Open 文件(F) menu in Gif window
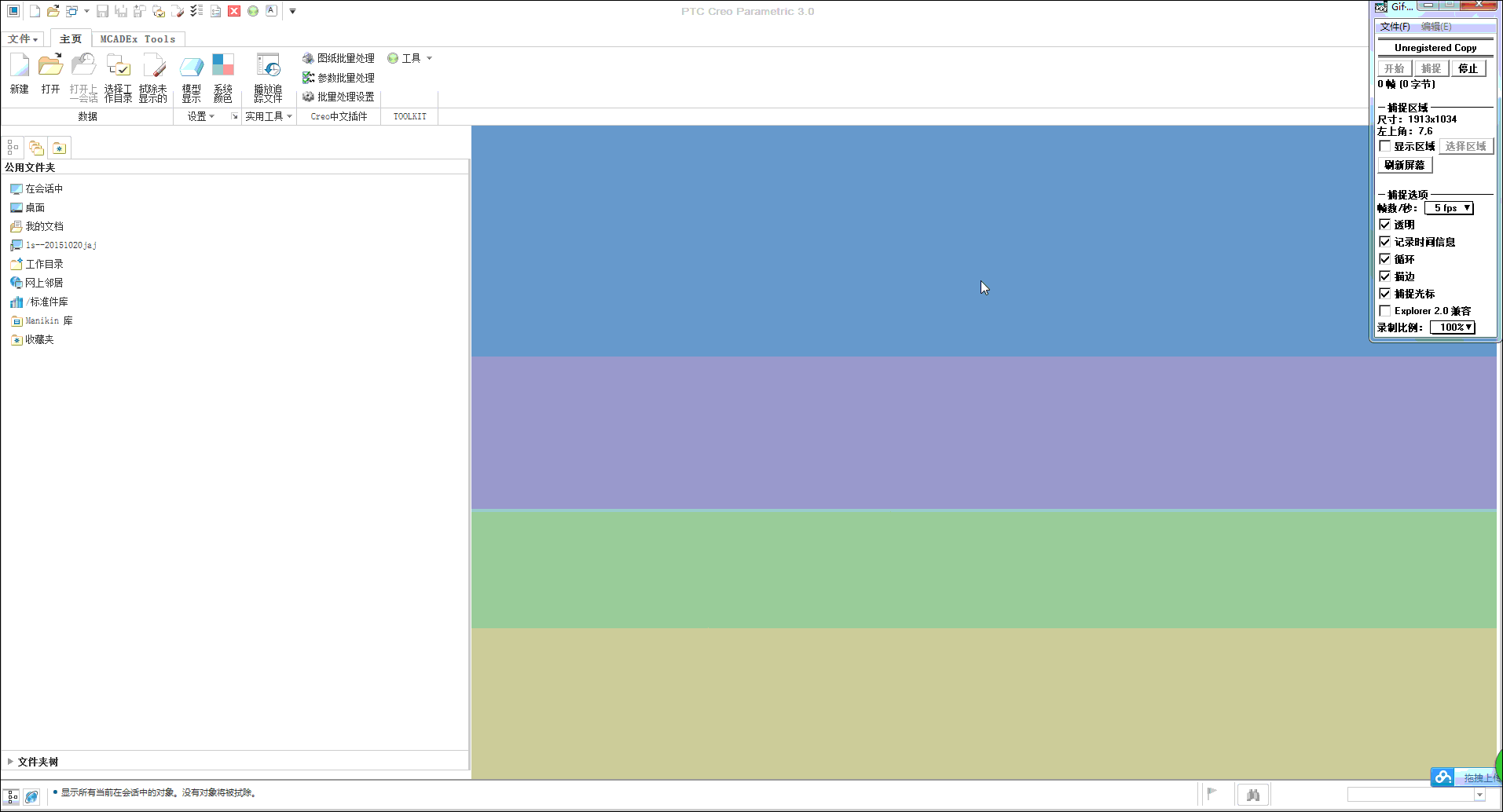 pos(1395,27)
